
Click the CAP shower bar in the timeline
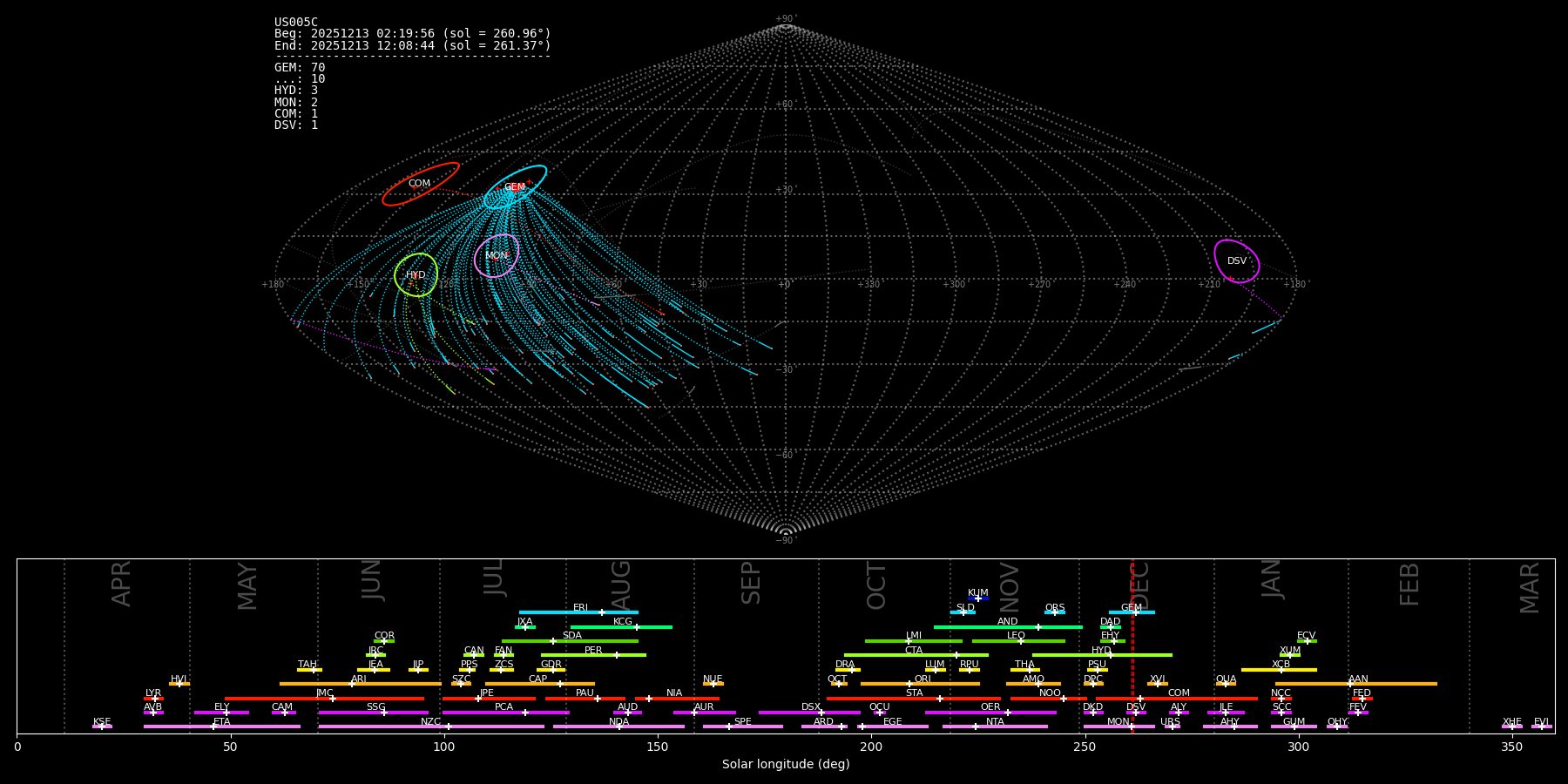coord(540,684)
